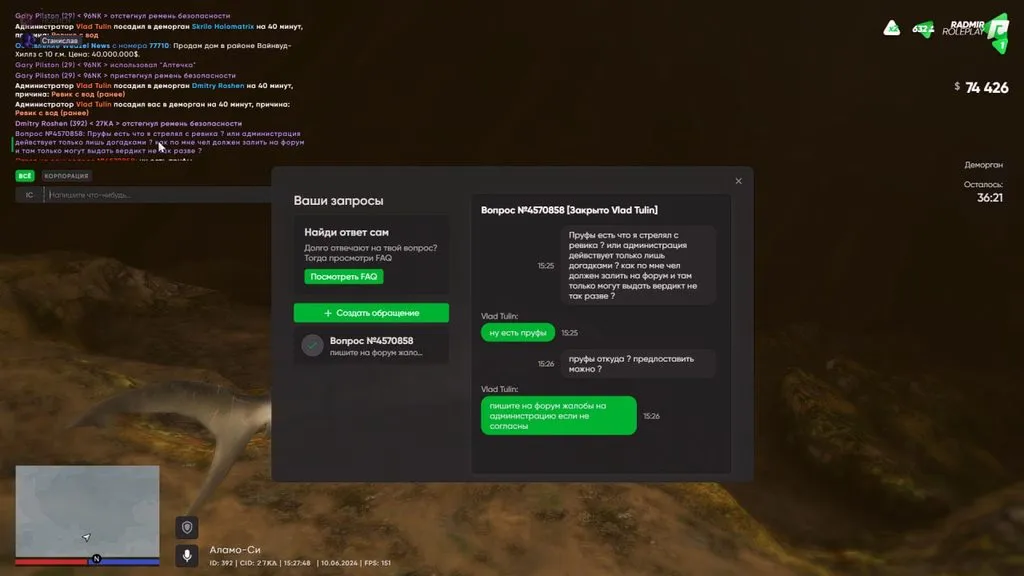The image size is (1024, 576).
Task: Close the Ваши запросы dialog
Action: [x=739, y=181]
